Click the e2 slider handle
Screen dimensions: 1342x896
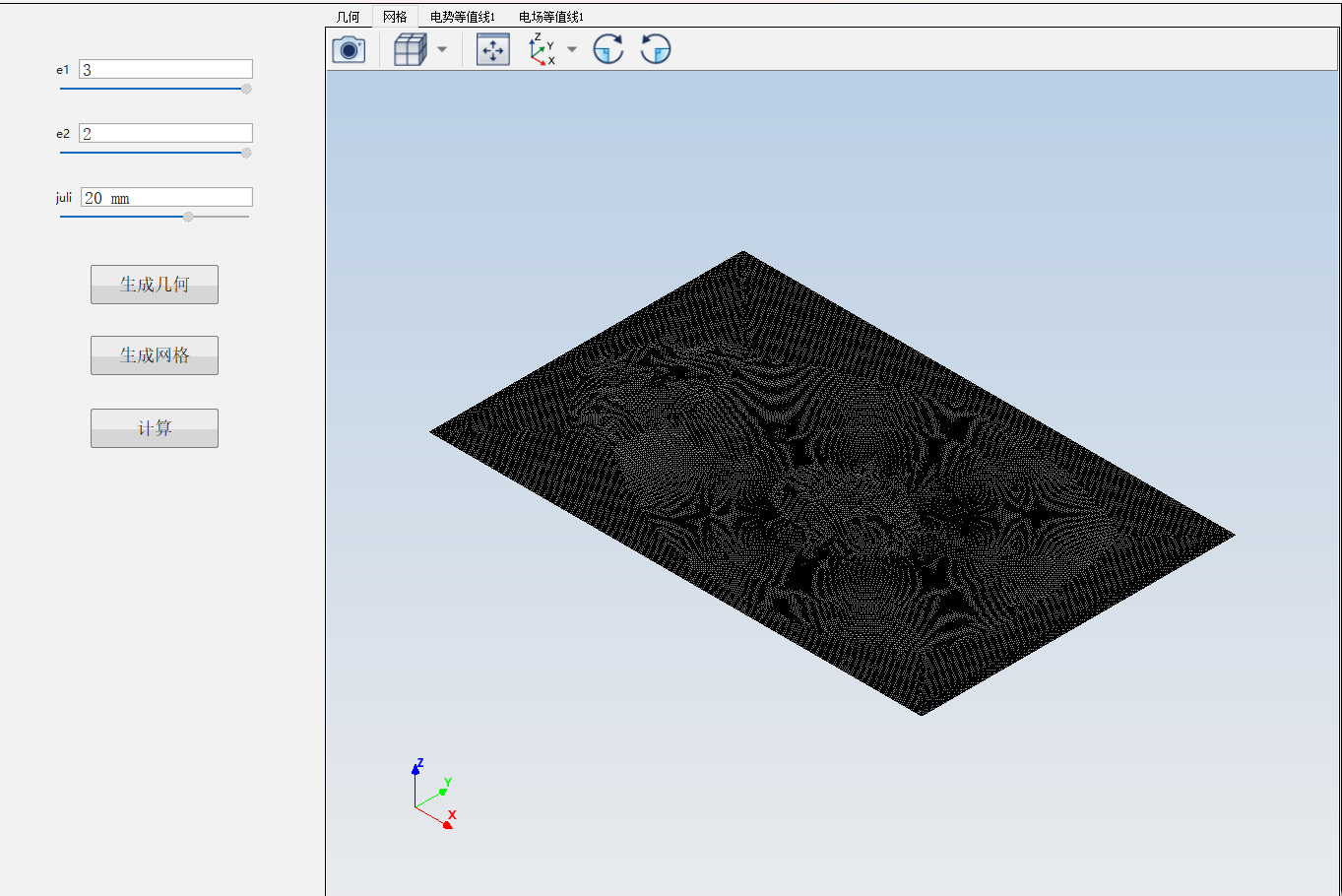246,153
